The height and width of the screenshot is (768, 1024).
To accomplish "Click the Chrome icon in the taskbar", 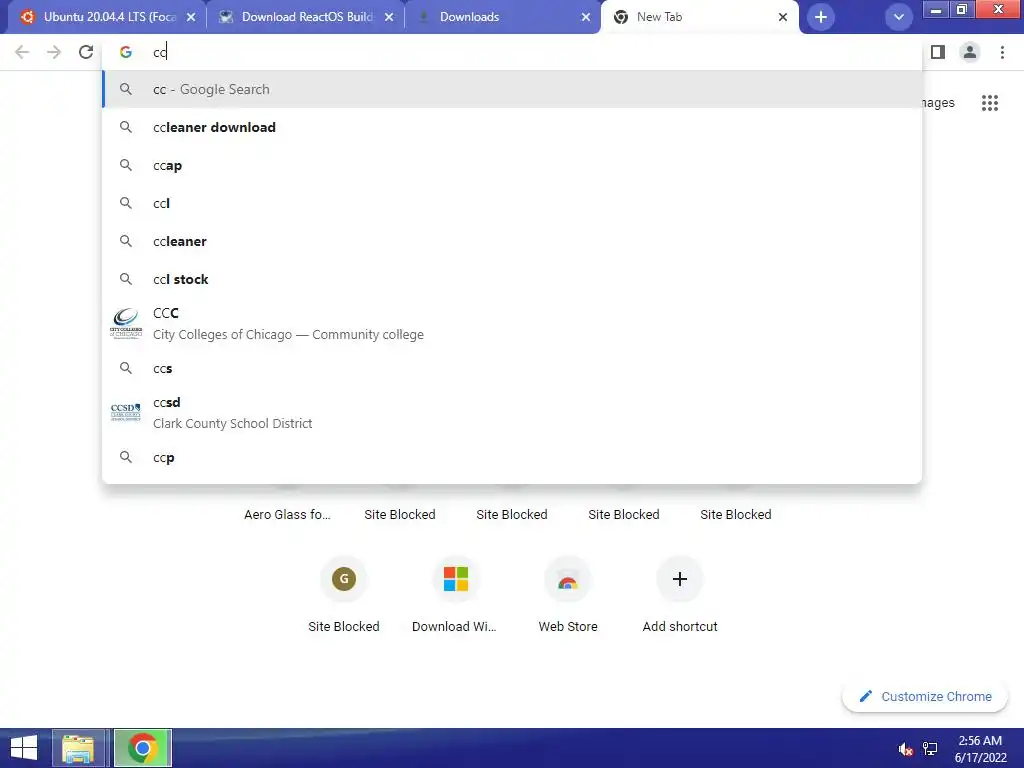I will [x=142, y=748].
